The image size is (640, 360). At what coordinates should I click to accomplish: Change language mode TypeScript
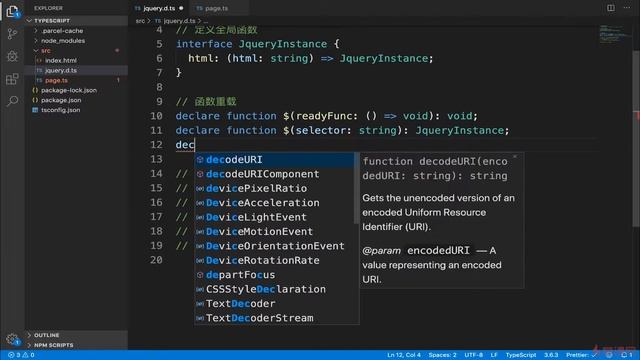pos(521,355)
